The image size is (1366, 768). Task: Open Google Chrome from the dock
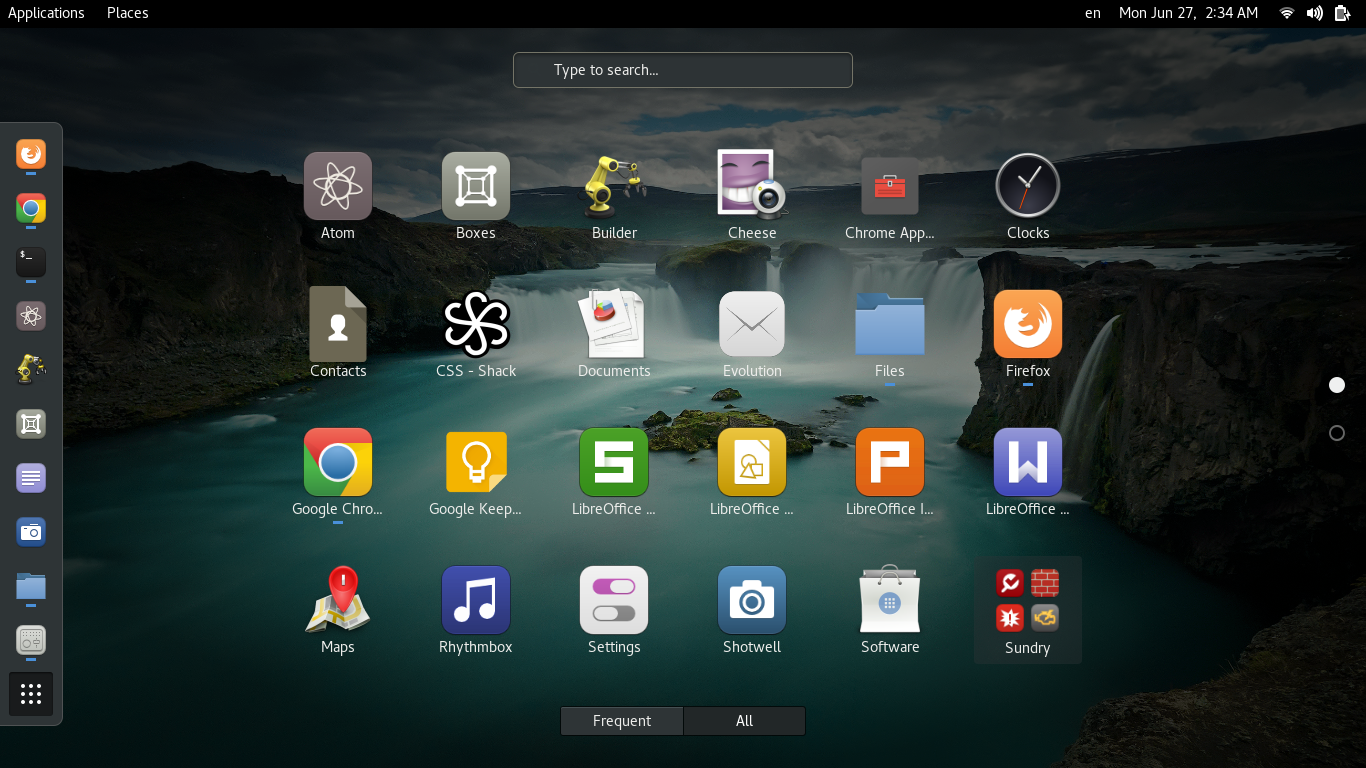(x=30, y=210)
